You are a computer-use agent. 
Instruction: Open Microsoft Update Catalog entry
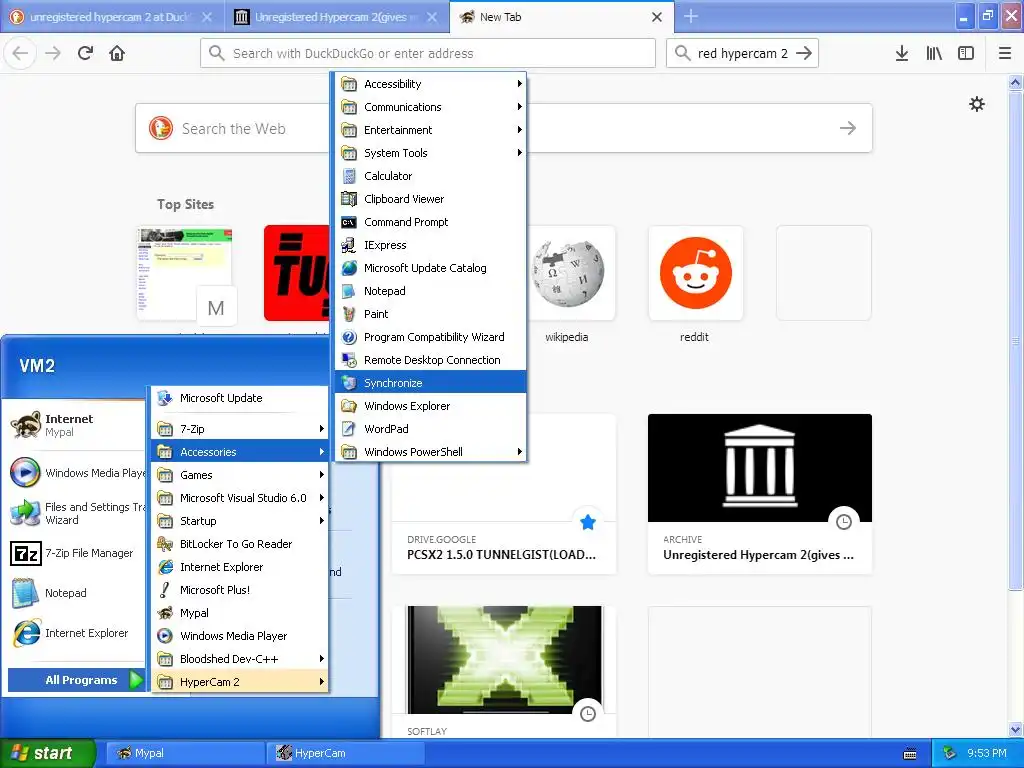click(430, 268)
